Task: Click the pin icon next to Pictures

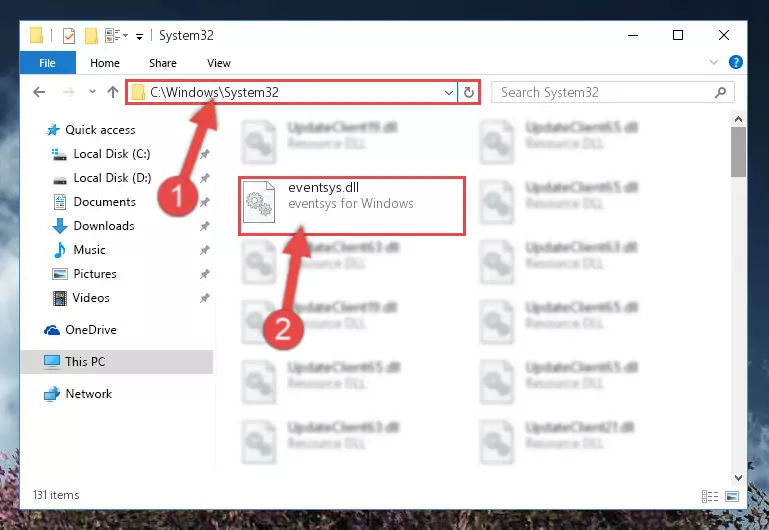Action: [205, 274]
